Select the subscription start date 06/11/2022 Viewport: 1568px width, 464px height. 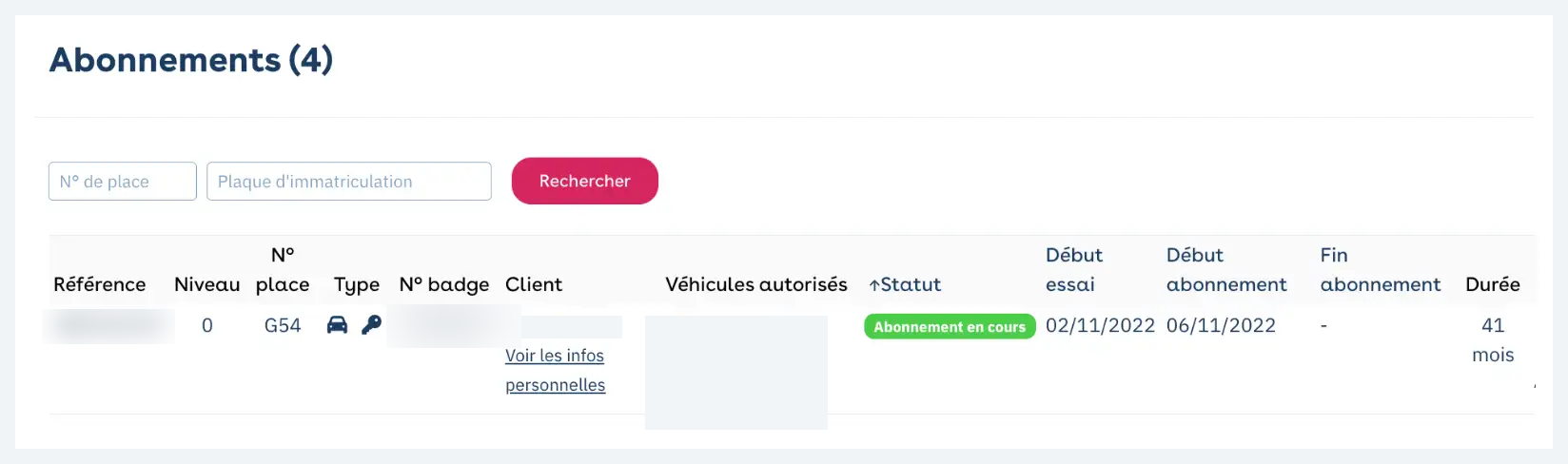[1221, 325]
